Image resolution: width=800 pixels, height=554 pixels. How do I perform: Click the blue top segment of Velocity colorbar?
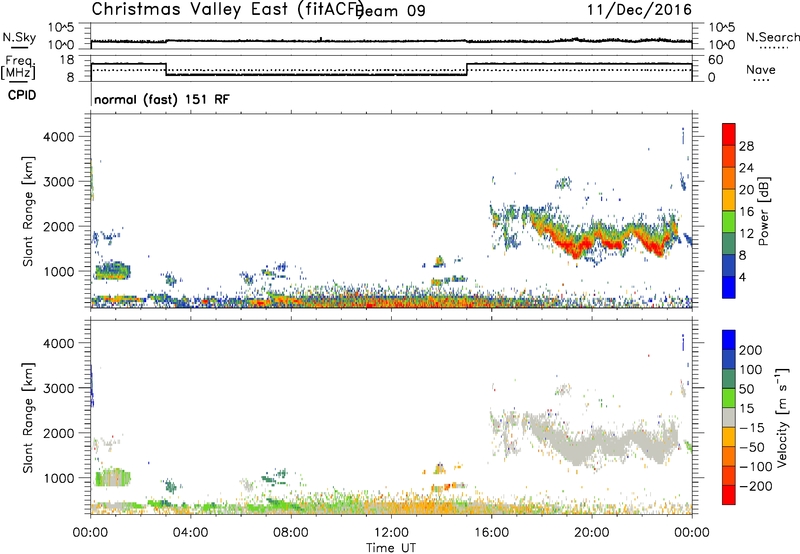point(729,340)
